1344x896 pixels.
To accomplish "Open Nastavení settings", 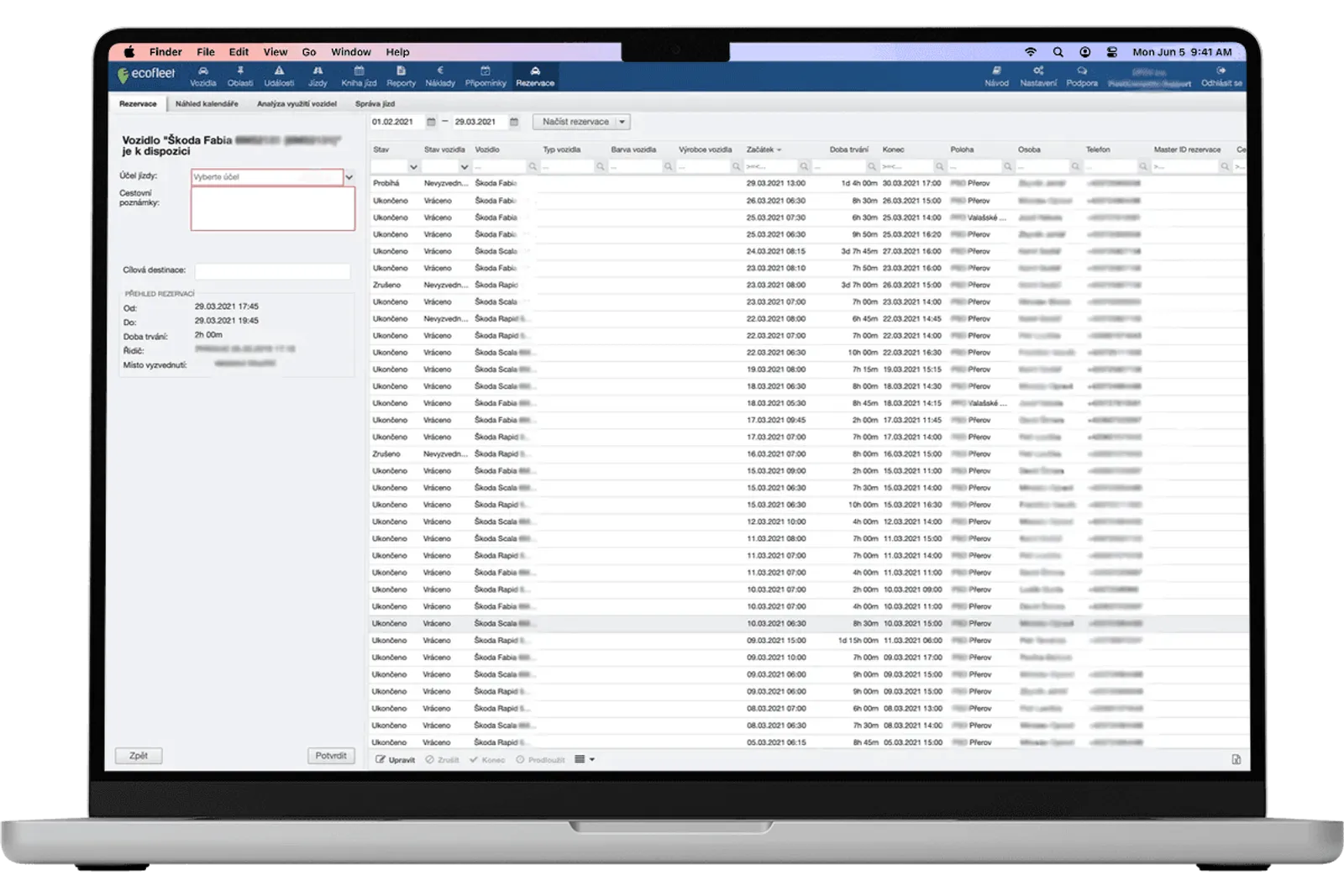I will click(x=1038, y=76).
